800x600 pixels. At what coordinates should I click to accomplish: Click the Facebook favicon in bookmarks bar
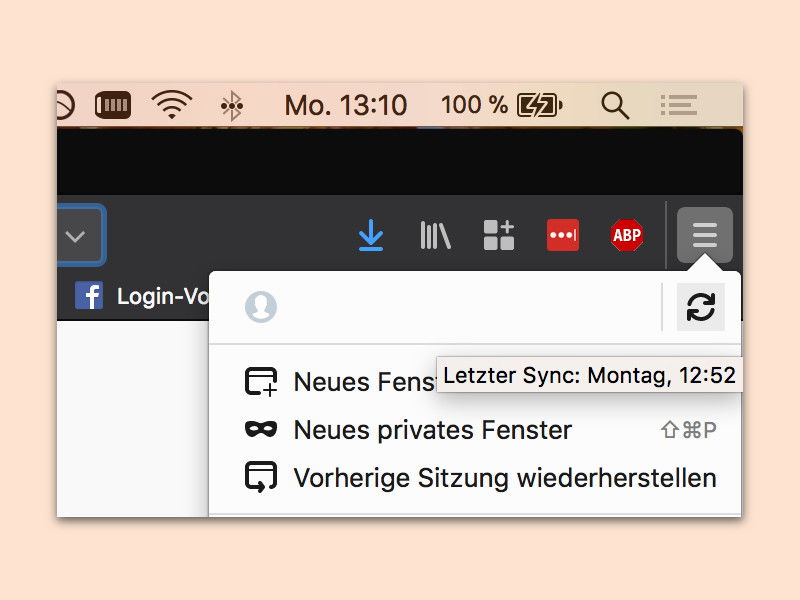click(x=89, y=295)
